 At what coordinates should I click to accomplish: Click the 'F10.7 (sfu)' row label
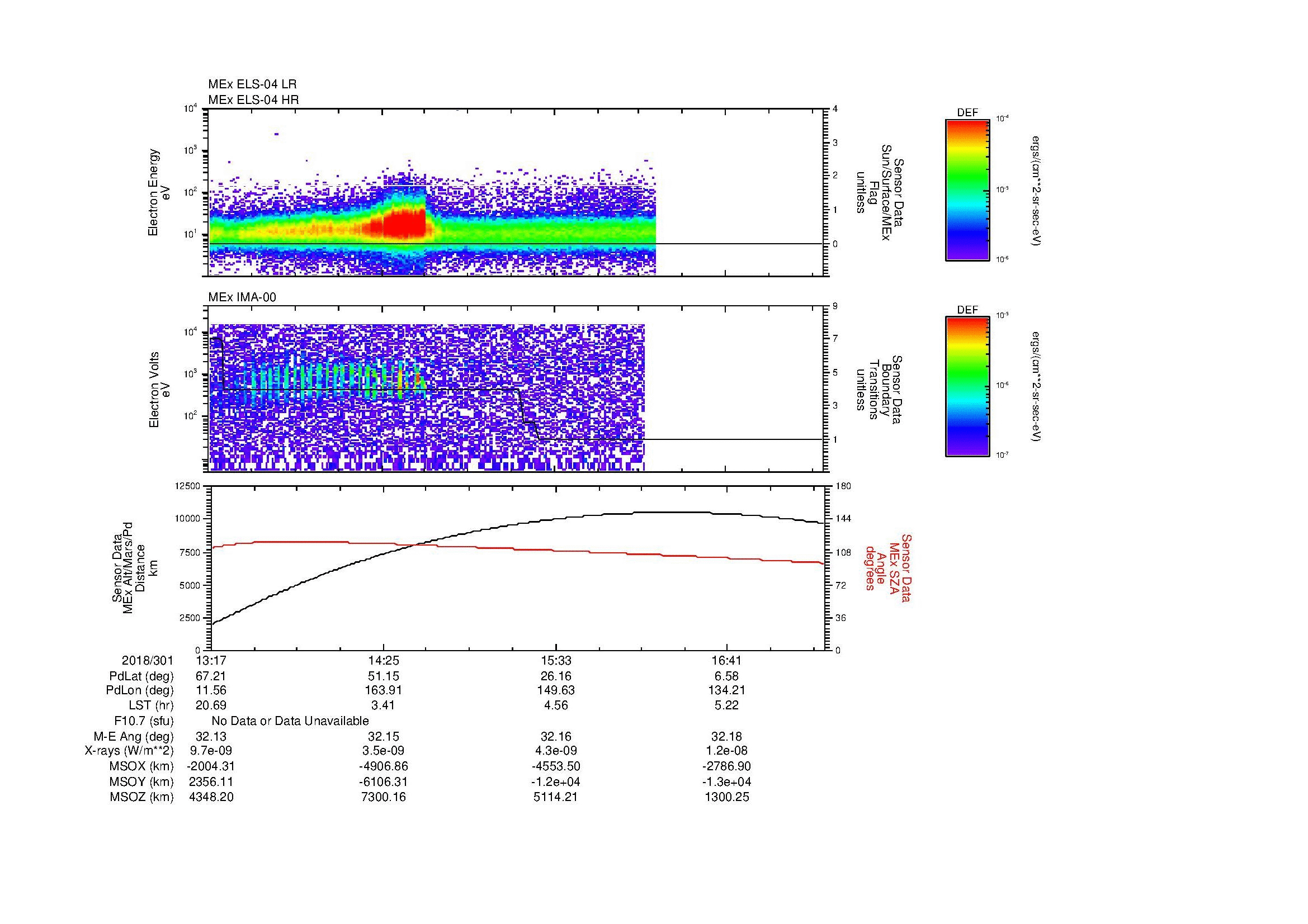(x=144, y=721)
